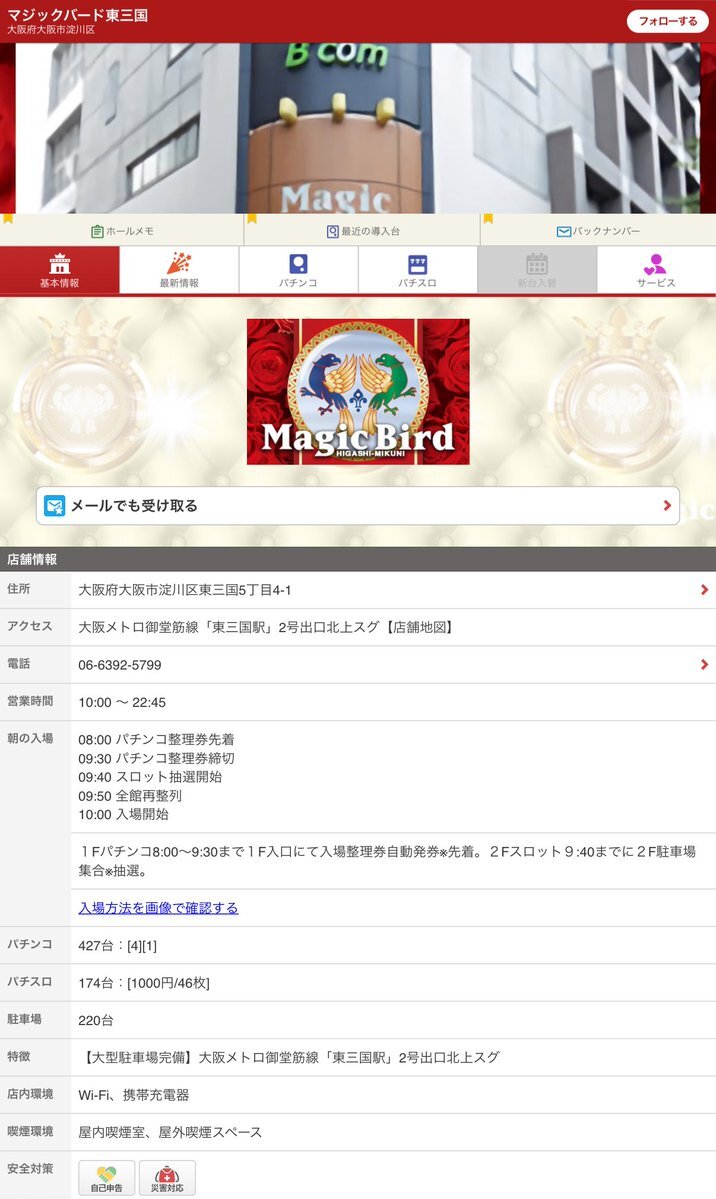The width and height of the screenshot is (716, 1199).
Task: Open the バックナンバー back number shortcut
Action: pos(598,231)
